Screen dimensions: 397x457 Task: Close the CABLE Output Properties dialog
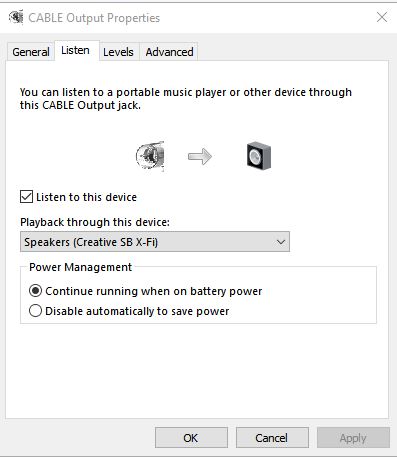tap(382, 17)
